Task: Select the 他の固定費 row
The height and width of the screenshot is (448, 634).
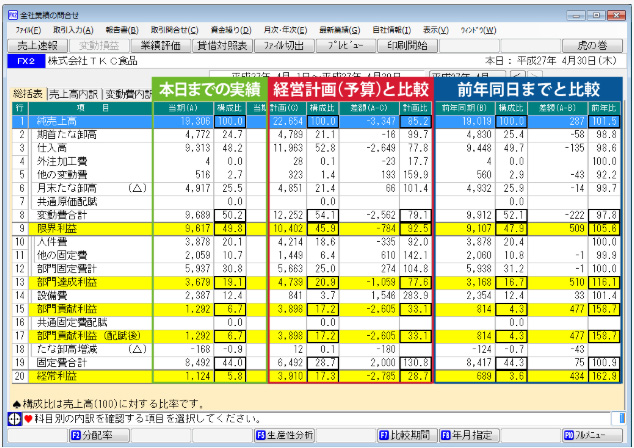Action: [x=317, y=256]
